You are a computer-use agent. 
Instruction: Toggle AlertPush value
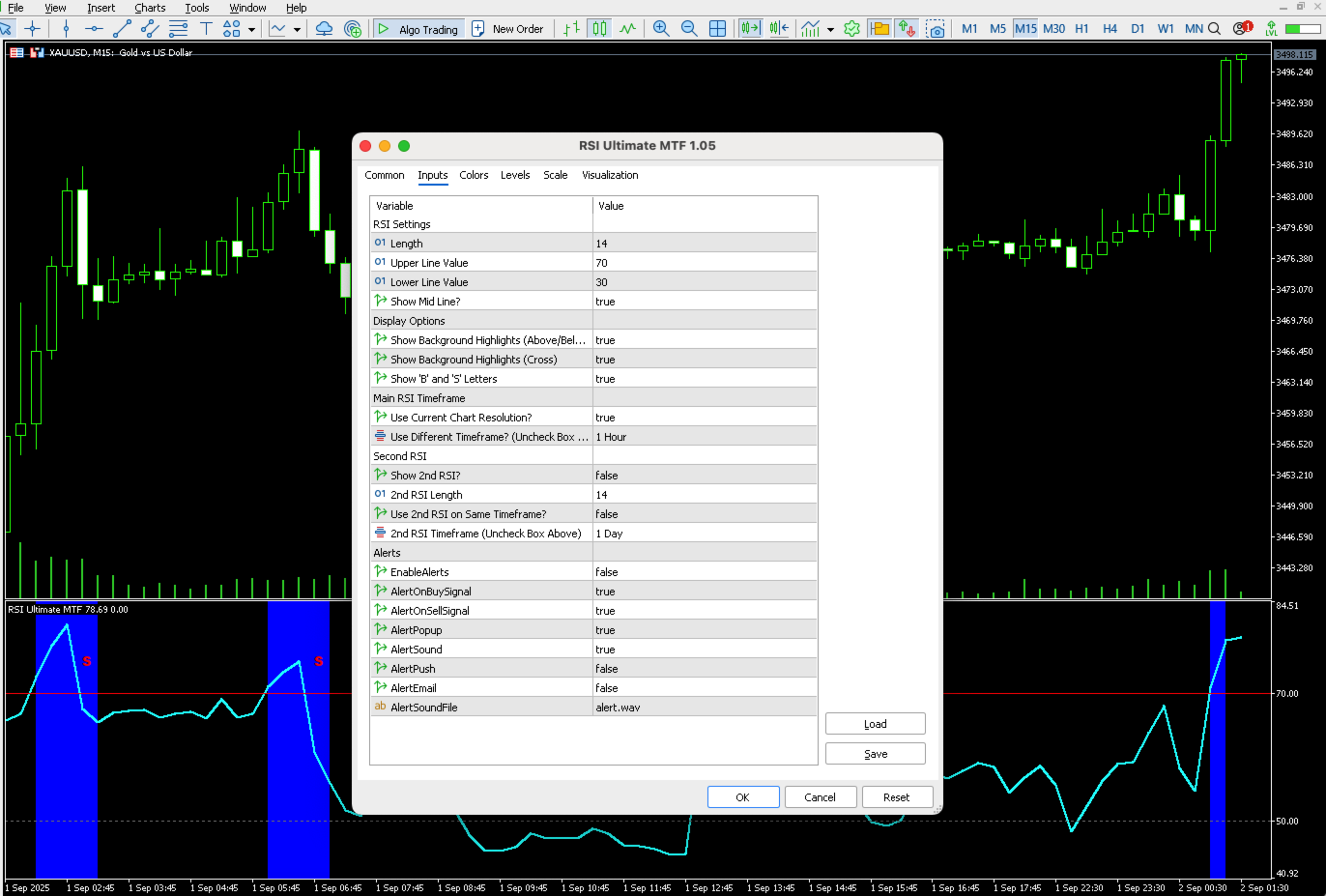(x=705, y=669)
